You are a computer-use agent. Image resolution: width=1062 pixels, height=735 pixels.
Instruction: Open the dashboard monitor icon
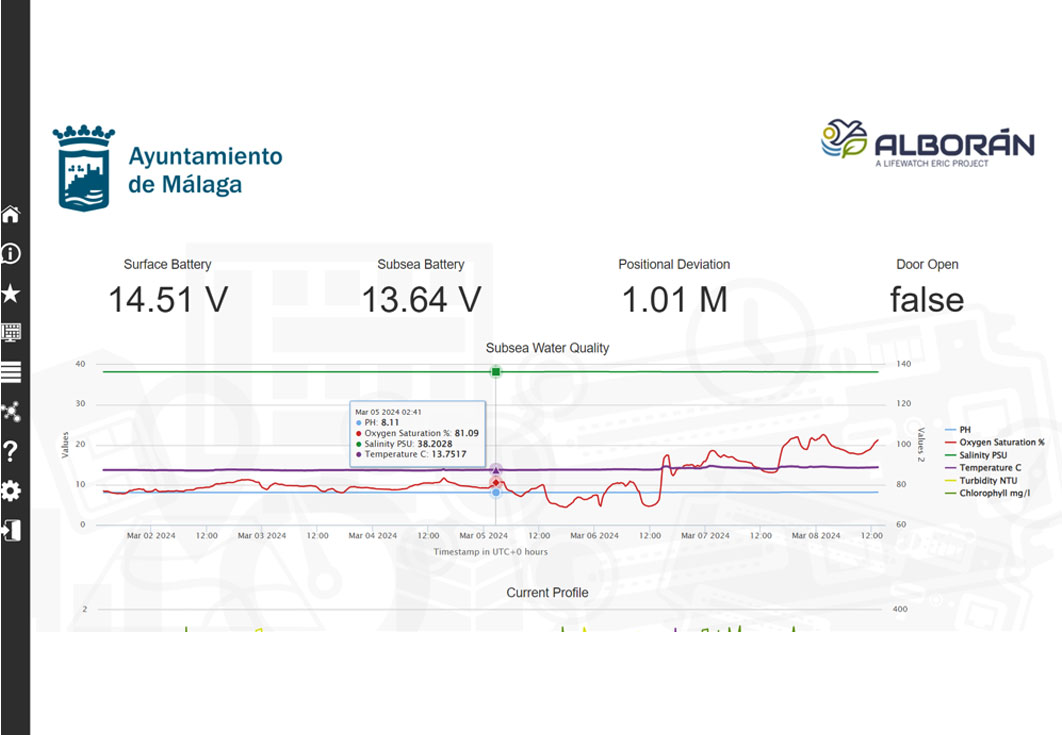click(x=11, y=333)
